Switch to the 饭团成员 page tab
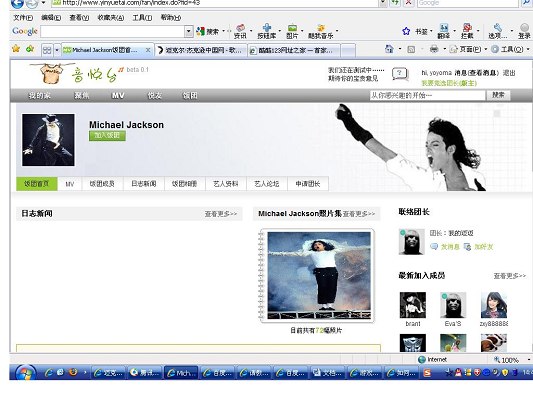 102,184
